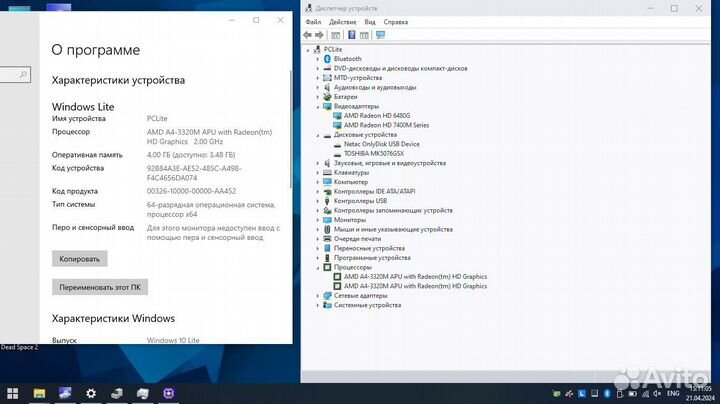Collapse the Процессоры category
This screenshot has height=404, width=720.
click(x=317, y=267)
